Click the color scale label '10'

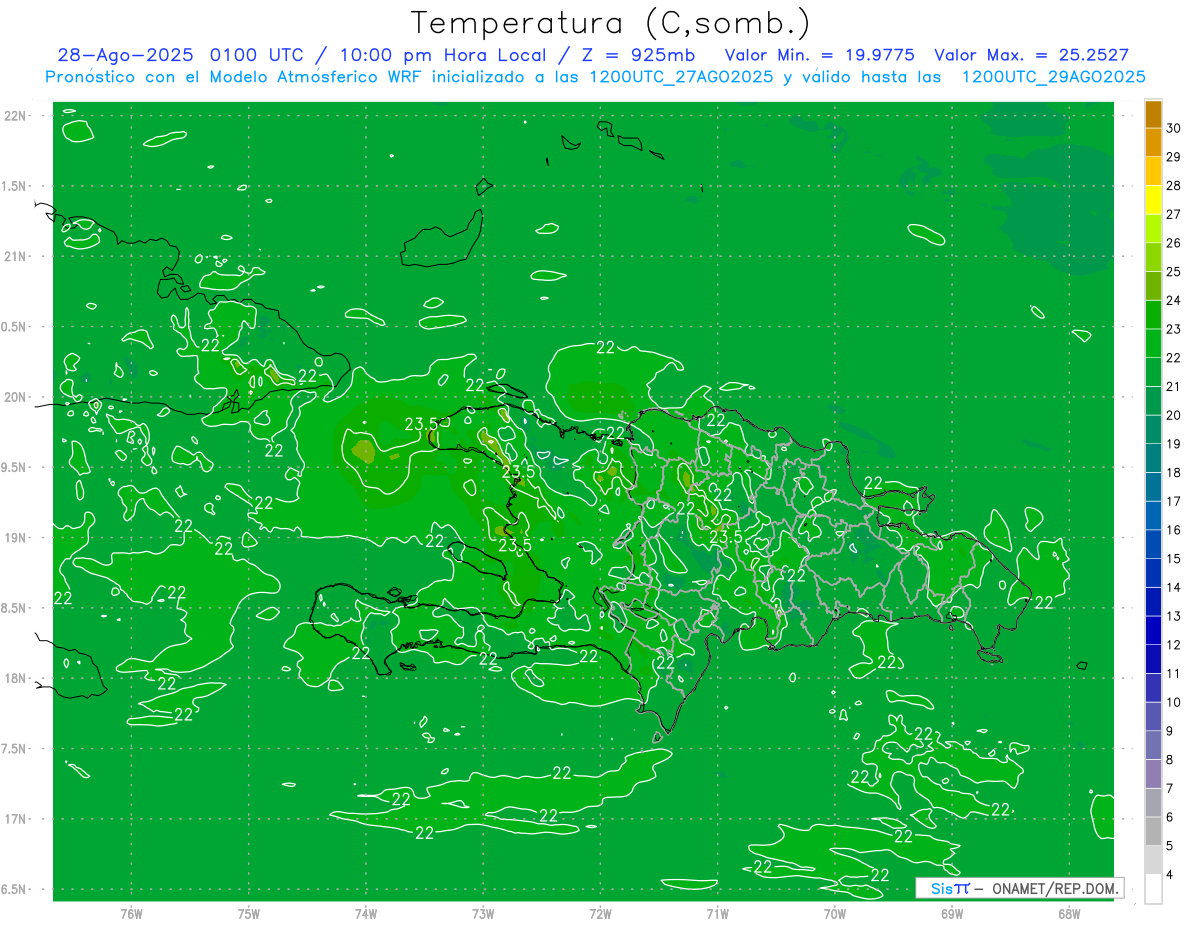click(1173, 702)
